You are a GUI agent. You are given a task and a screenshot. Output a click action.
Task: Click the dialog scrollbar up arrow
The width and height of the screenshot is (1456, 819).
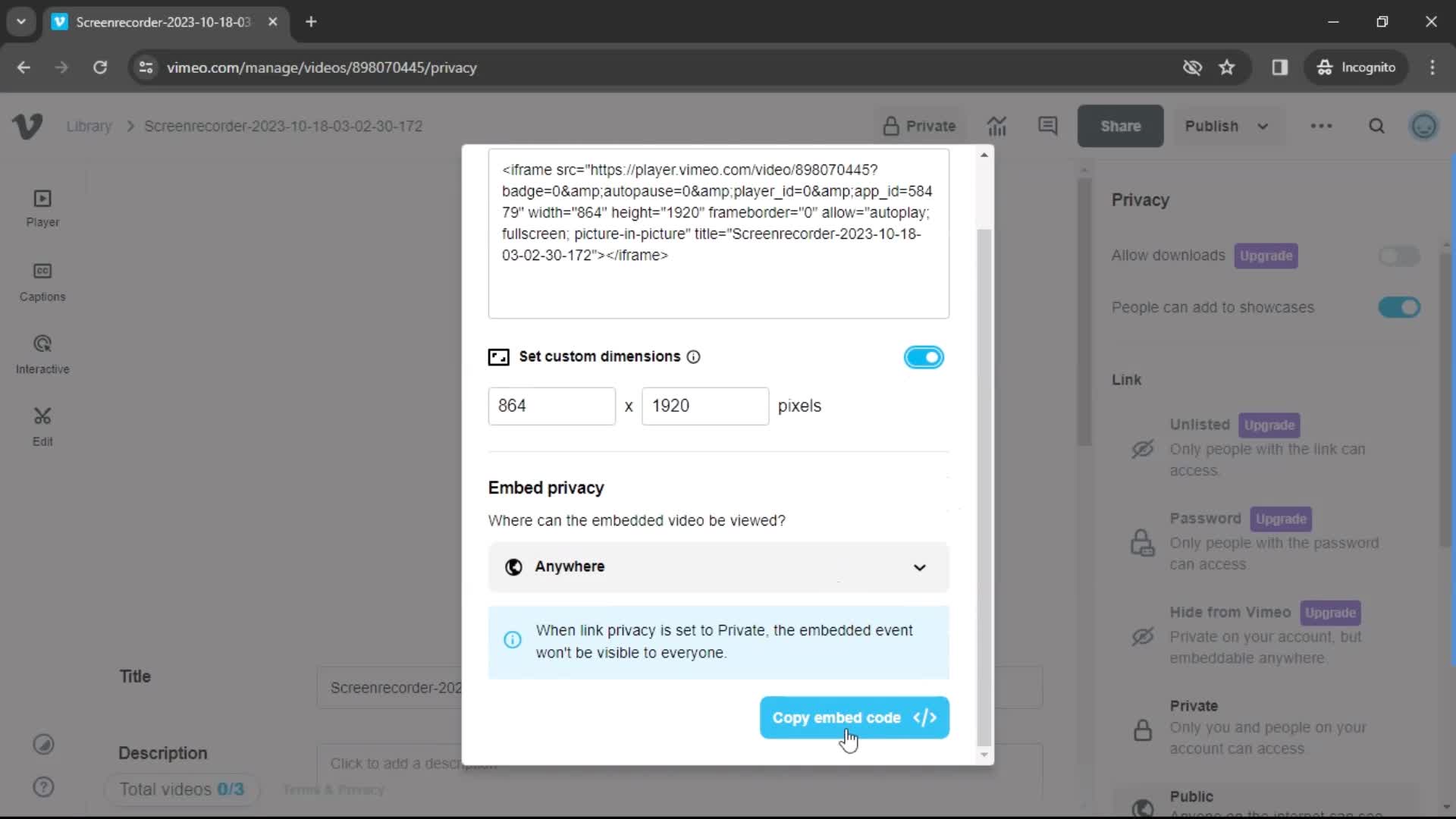click(x=984, y=155)
